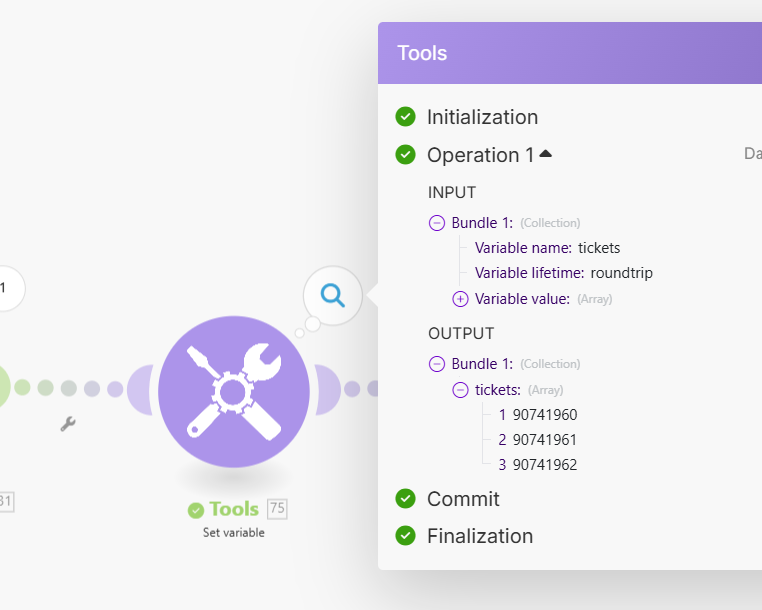Click the Tools module operation count 75

click(277, 509)
